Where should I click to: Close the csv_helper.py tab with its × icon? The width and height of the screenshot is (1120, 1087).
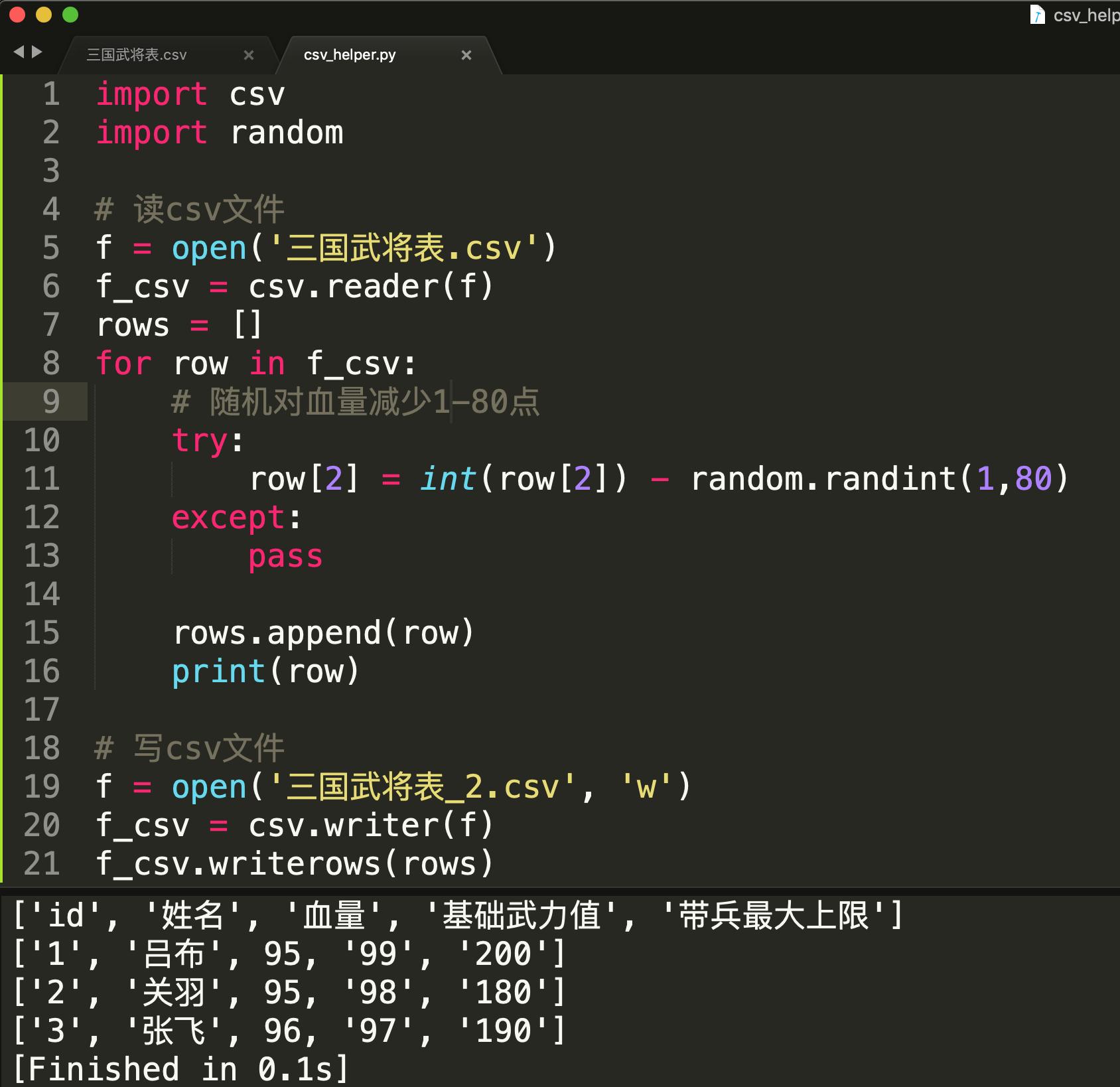[x=466, y=55]
